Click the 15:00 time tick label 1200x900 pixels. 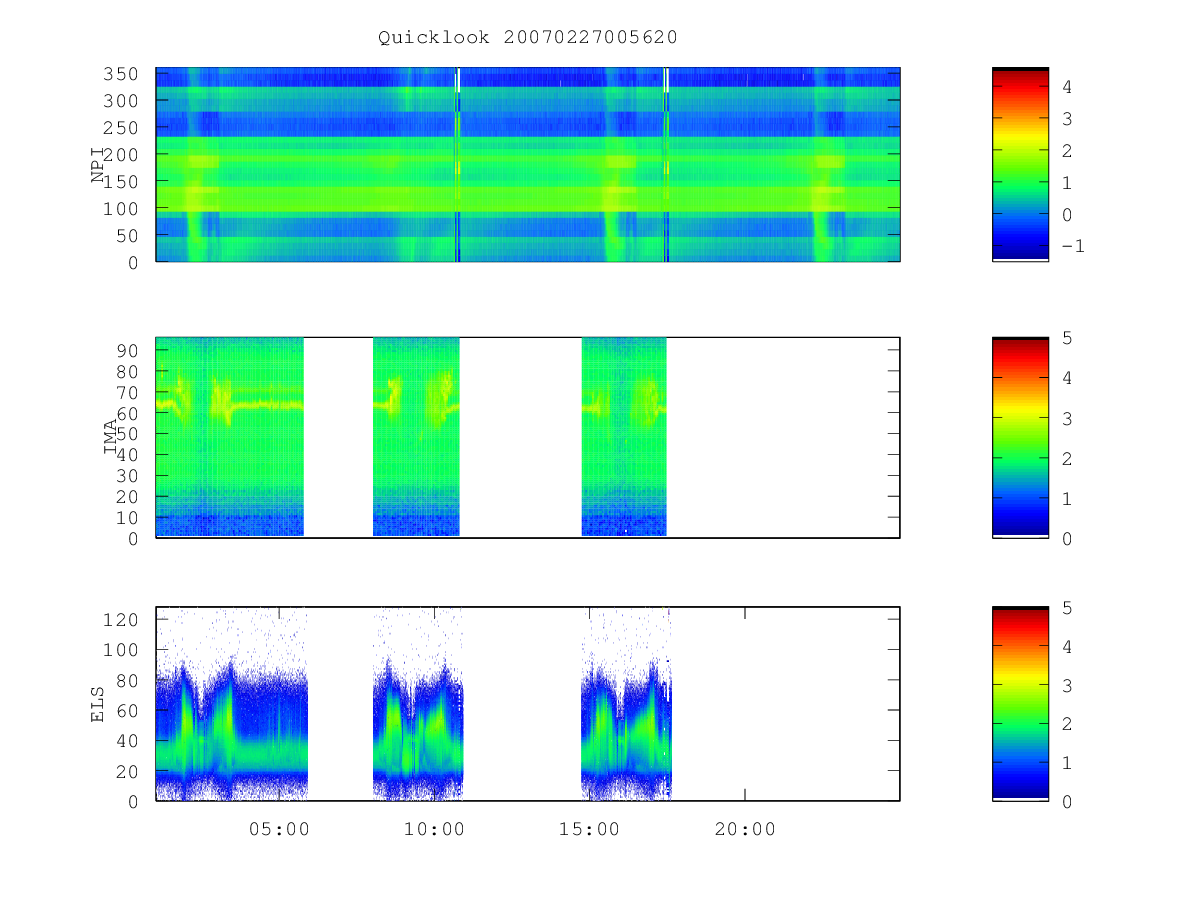point(589,829)
